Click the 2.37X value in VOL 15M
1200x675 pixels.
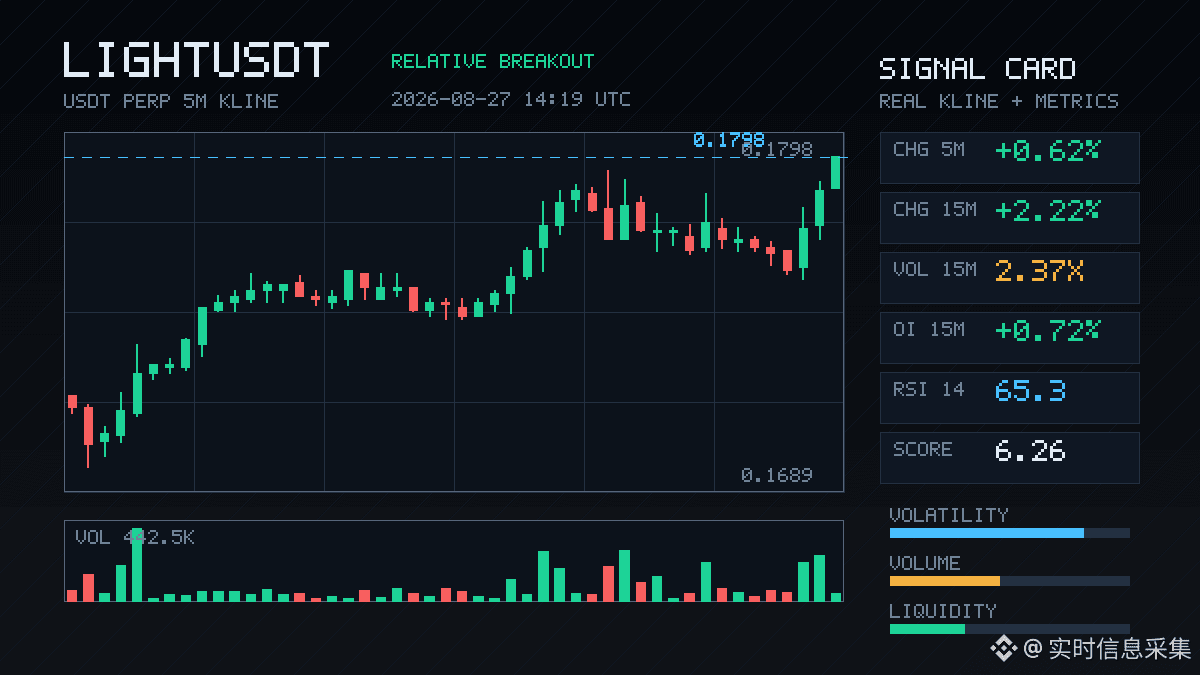pyautogui.click(x=1039, y=270)
